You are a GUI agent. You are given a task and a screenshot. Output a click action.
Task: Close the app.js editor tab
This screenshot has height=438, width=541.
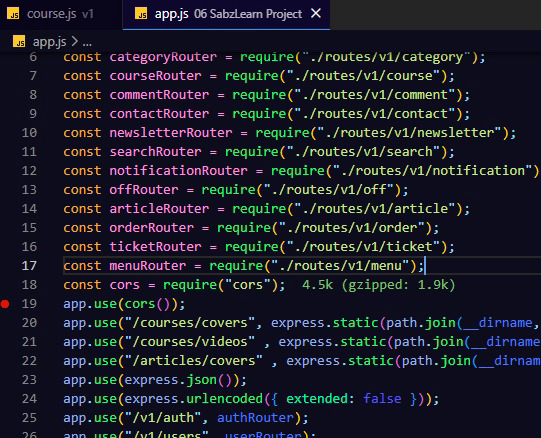pos(316,14)
